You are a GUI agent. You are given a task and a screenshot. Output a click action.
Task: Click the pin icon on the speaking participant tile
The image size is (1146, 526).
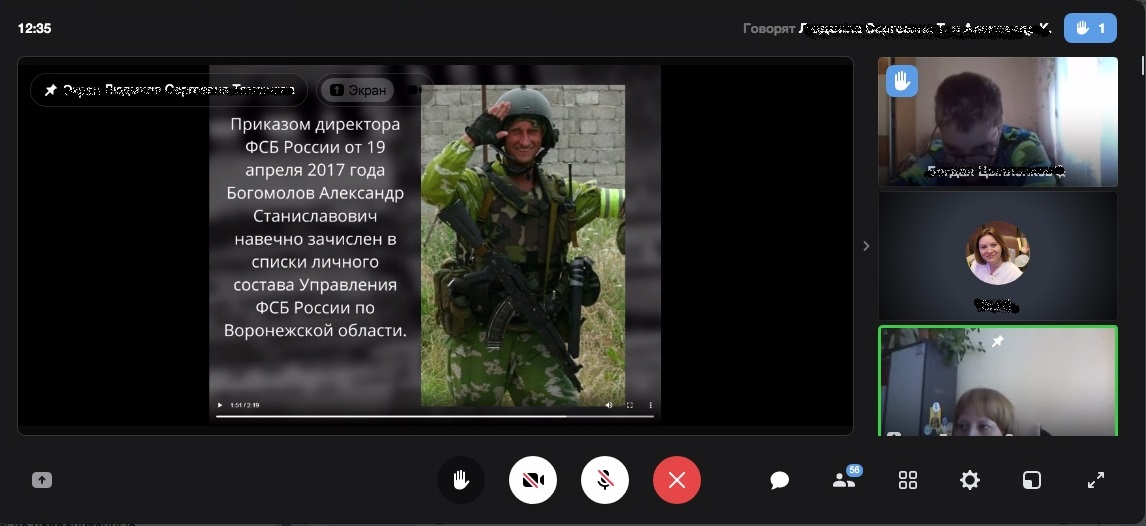coord(998,341)
